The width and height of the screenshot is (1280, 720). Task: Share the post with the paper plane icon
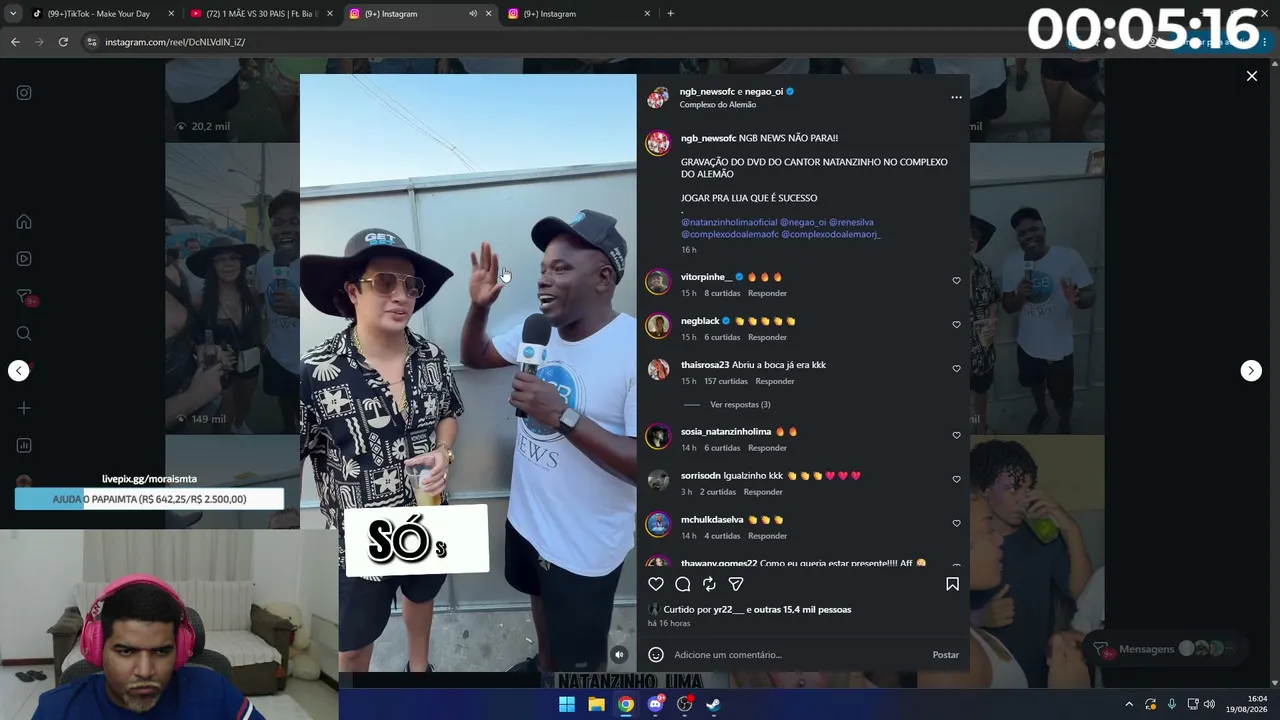coord(736,584)
